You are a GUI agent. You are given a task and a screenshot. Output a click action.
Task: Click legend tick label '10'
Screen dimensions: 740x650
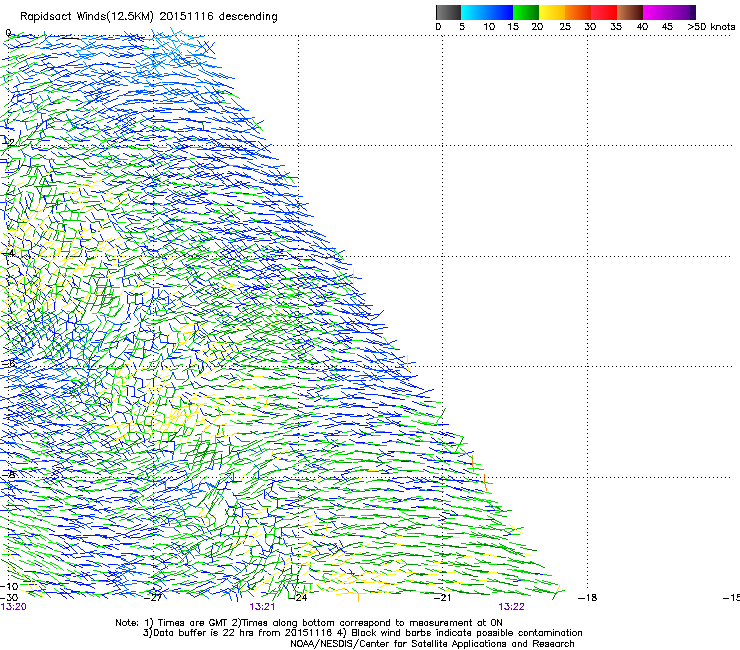coord(489,27)
